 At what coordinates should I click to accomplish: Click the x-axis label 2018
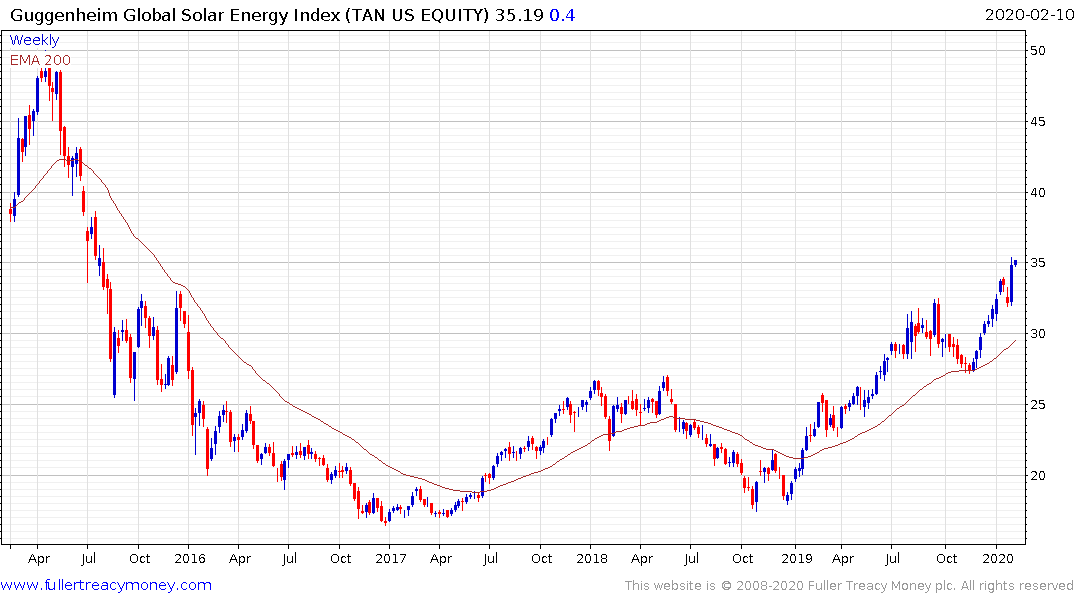pyautogui.click(x=592, y=558)
